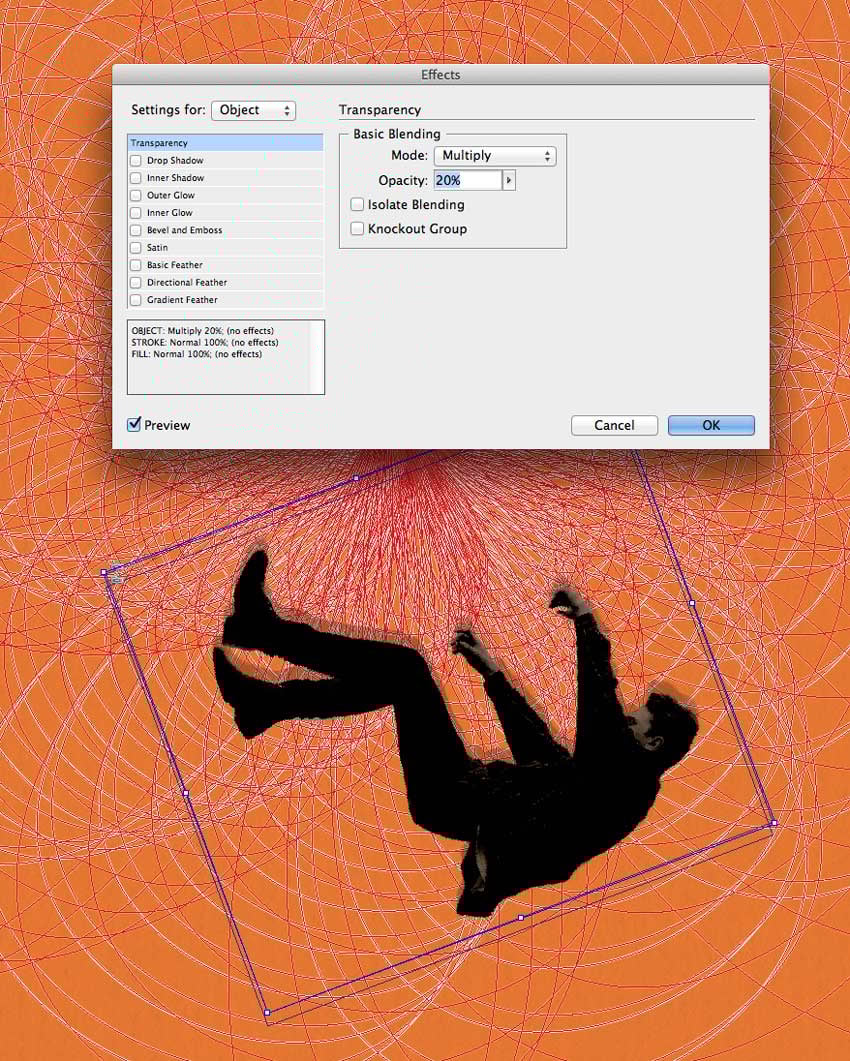Click the FILL: Normal 100% summary line

coord(196,354)
